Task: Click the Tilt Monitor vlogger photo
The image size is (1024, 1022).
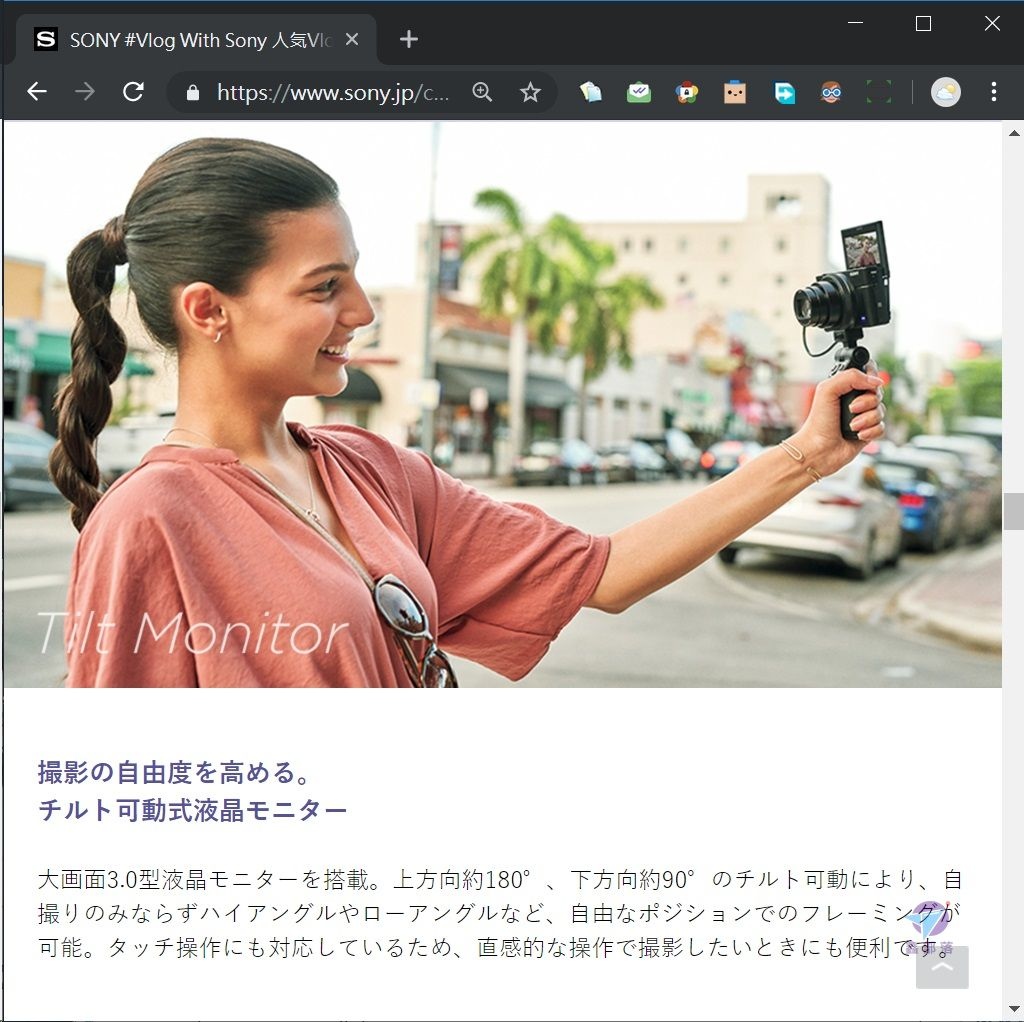Action: (x=503, y=405)
